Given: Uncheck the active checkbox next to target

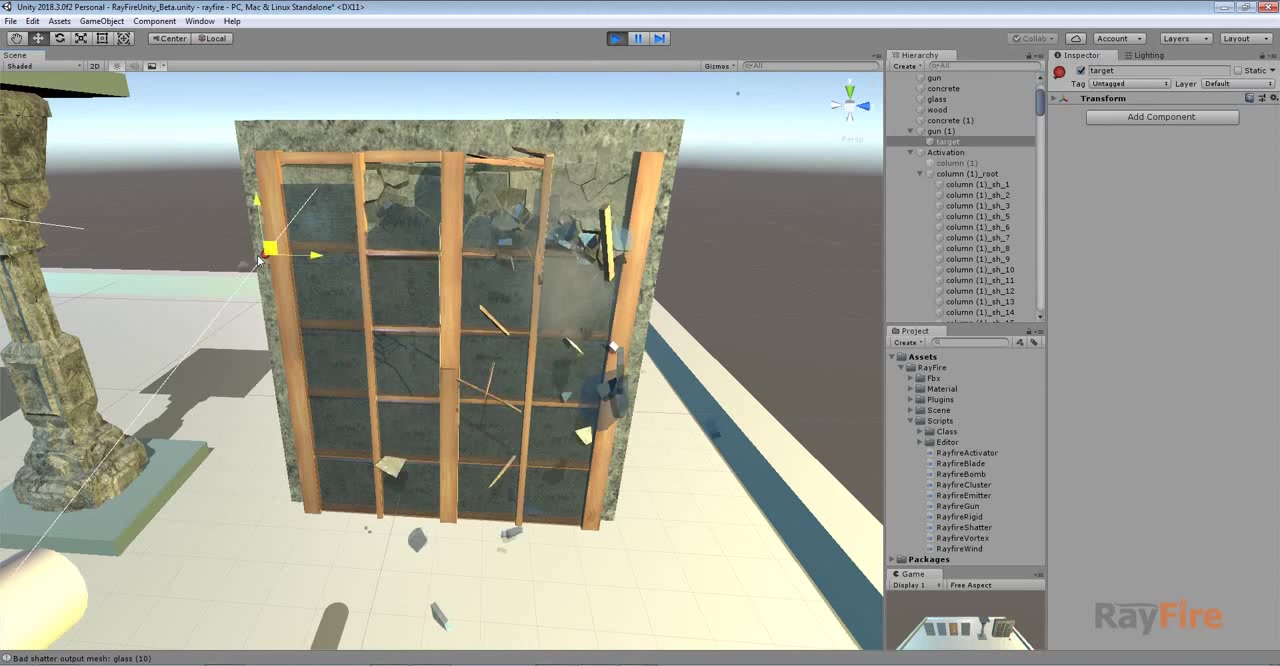Looking at the screenshot, I should pyautogui.click(x=1081, y=70).
